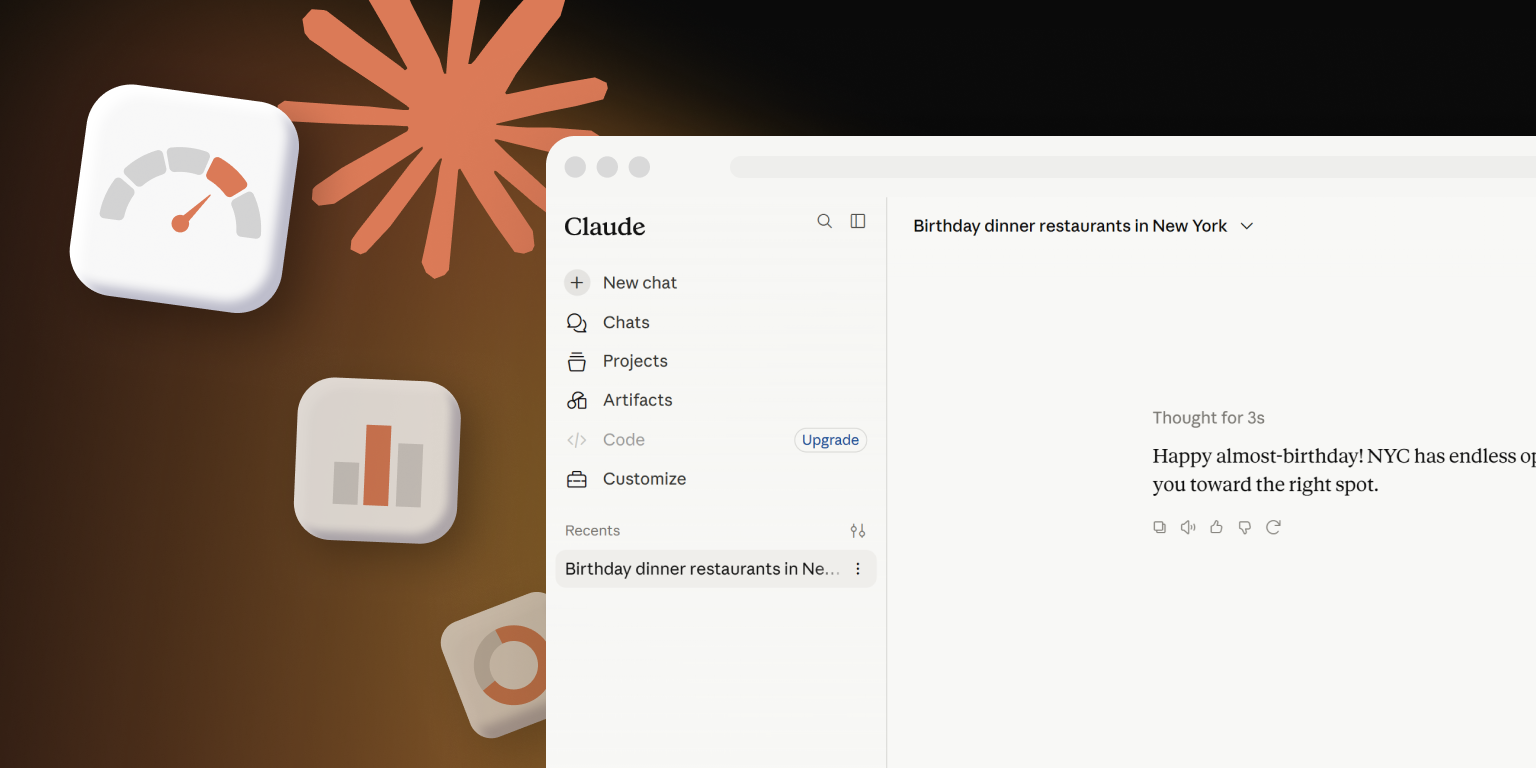
Task: Play the response with the read aloud icon
Action: (1188, 527)
